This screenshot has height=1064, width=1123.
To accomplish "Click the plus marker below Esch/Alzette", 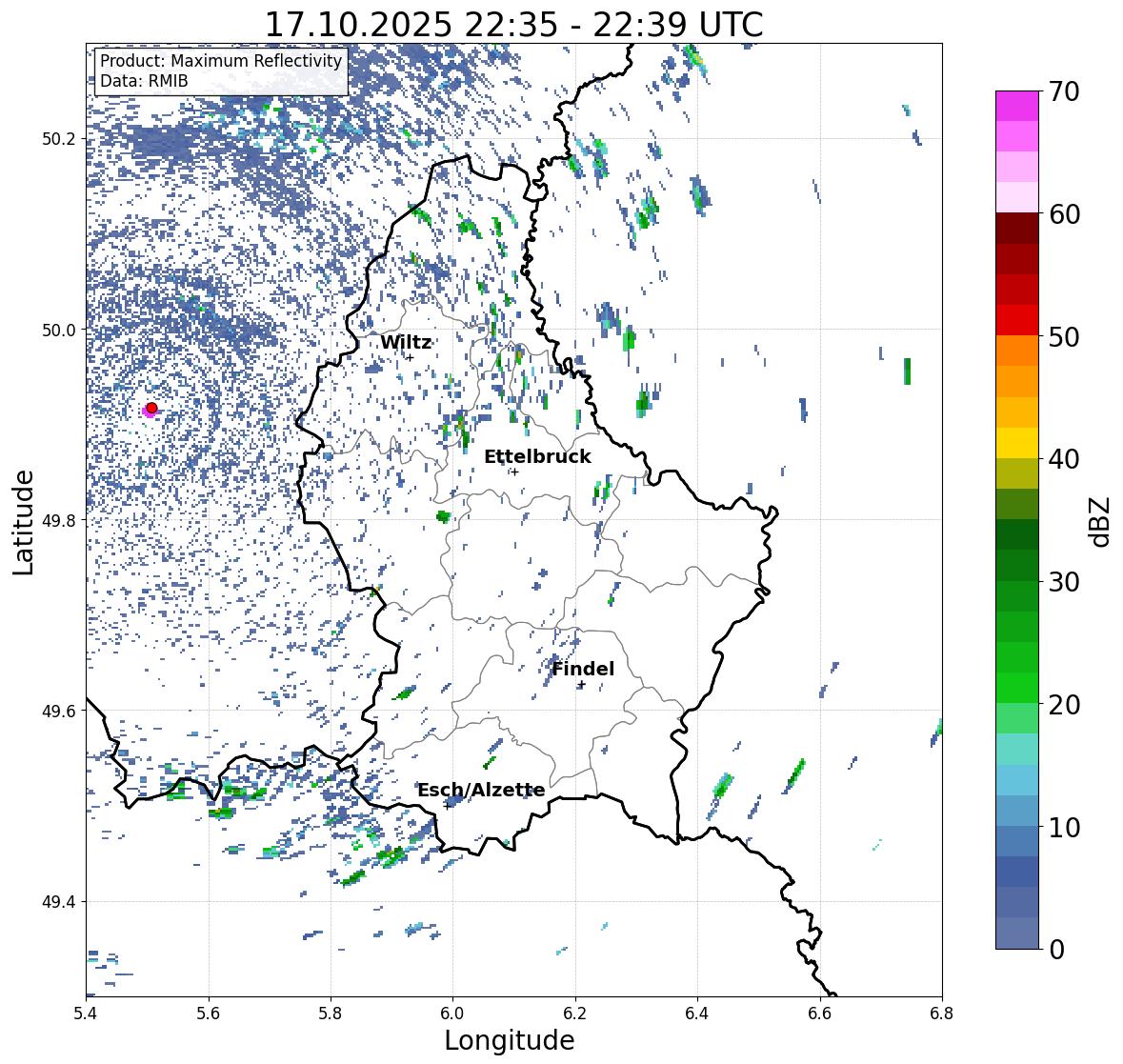I will click(x=448, y=805).
